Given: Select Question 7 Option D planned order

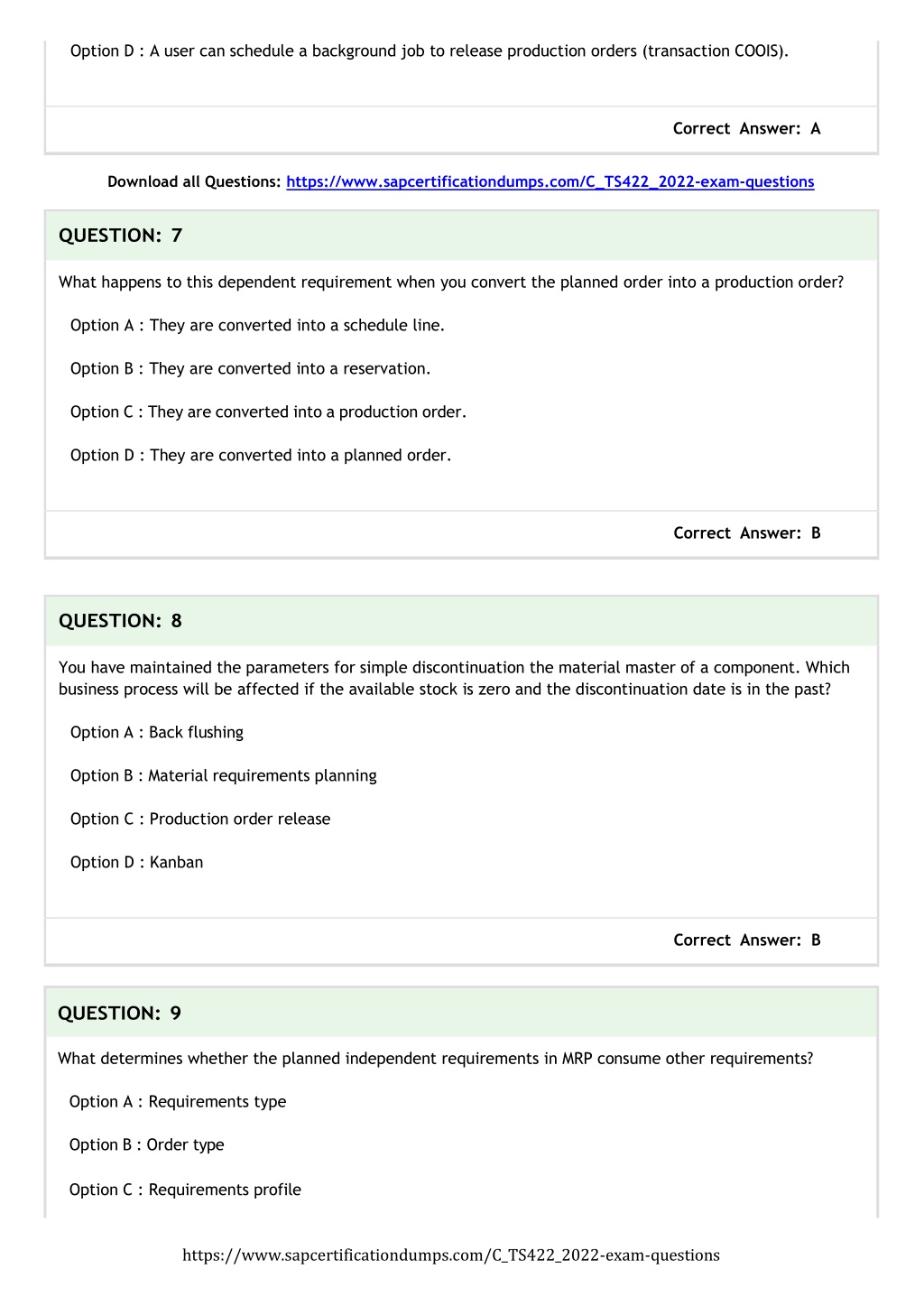Looking at the screenshot, I should 261,455.
